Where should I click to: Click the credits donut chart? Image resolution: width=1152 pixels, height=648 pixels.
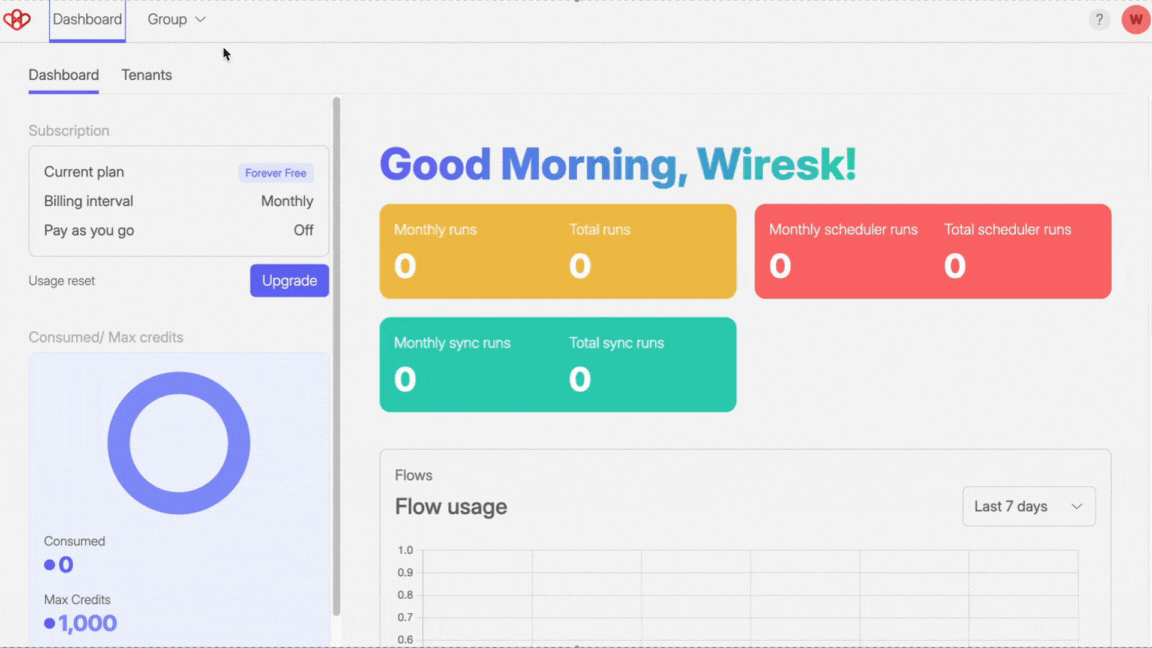tap(179, 443)
